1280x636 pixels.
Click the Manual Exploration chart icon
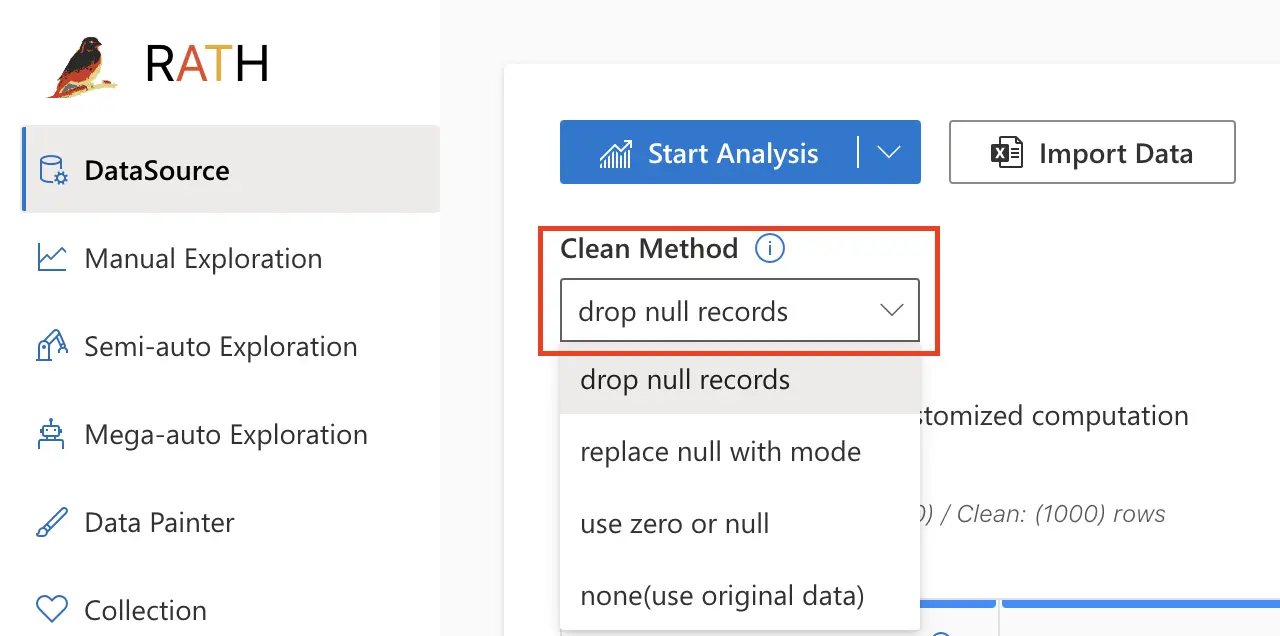52,258
